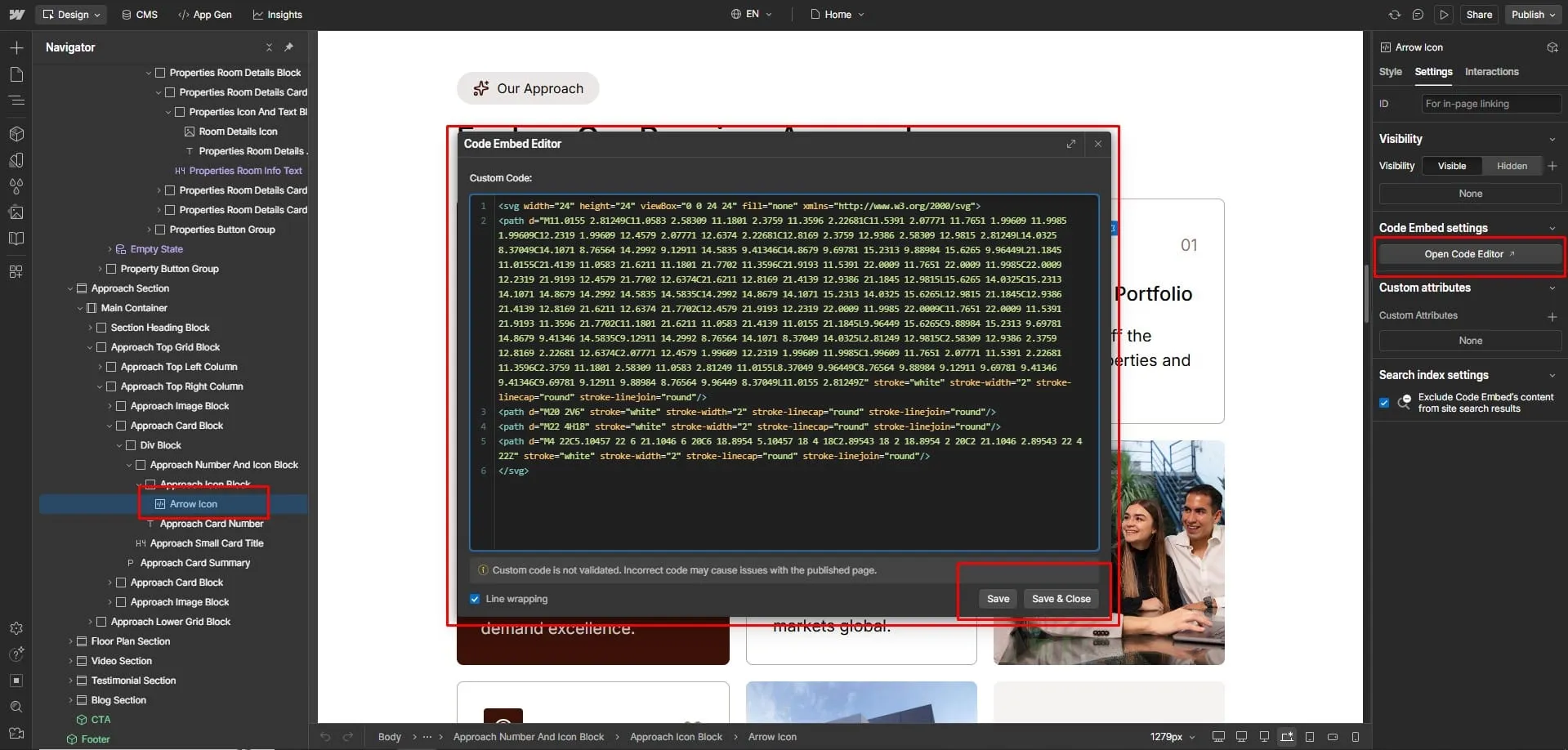Screen dimensions: 1568x750
Task: Uncheck Exclude Code Embed's content from search
Action: coord(1384,403)
